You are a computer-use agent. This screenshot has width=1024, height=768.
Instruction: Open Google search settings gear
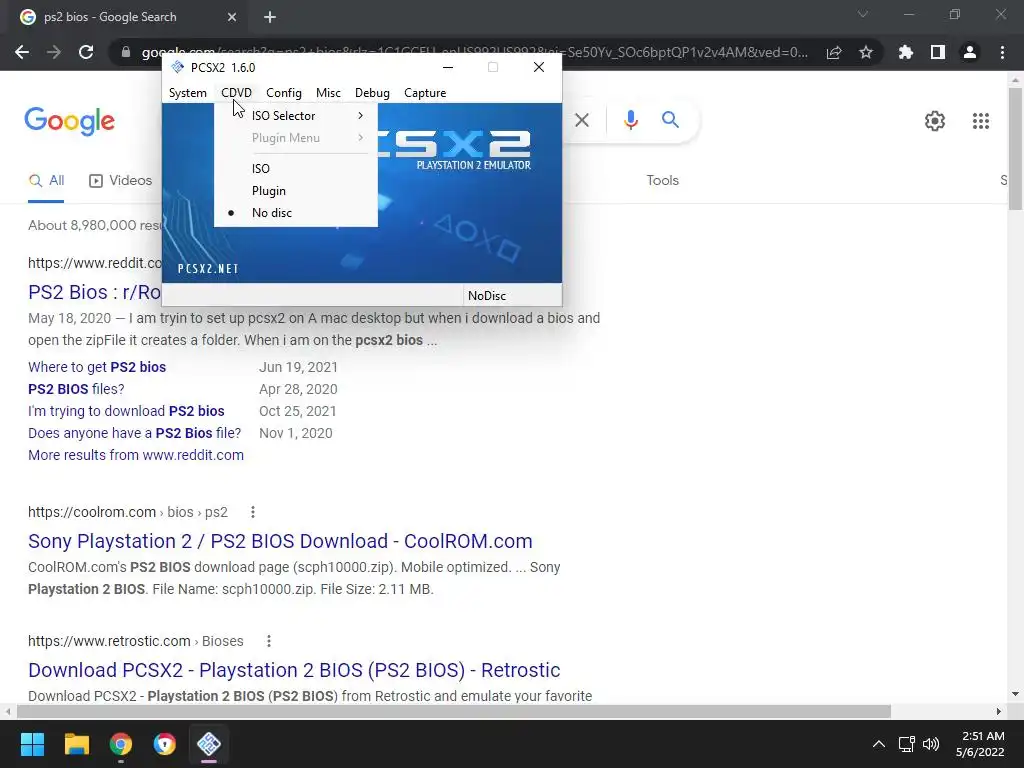[x=935, y=121]
